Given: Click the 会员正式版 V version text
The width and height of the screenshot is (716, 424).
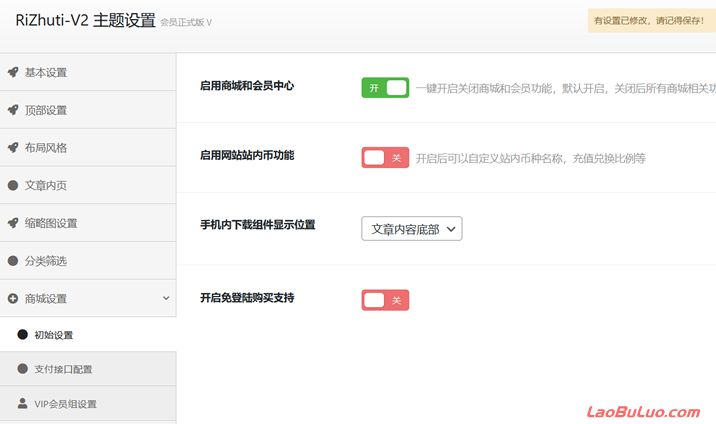Looking at the screenshot, I should pos(186,22).
